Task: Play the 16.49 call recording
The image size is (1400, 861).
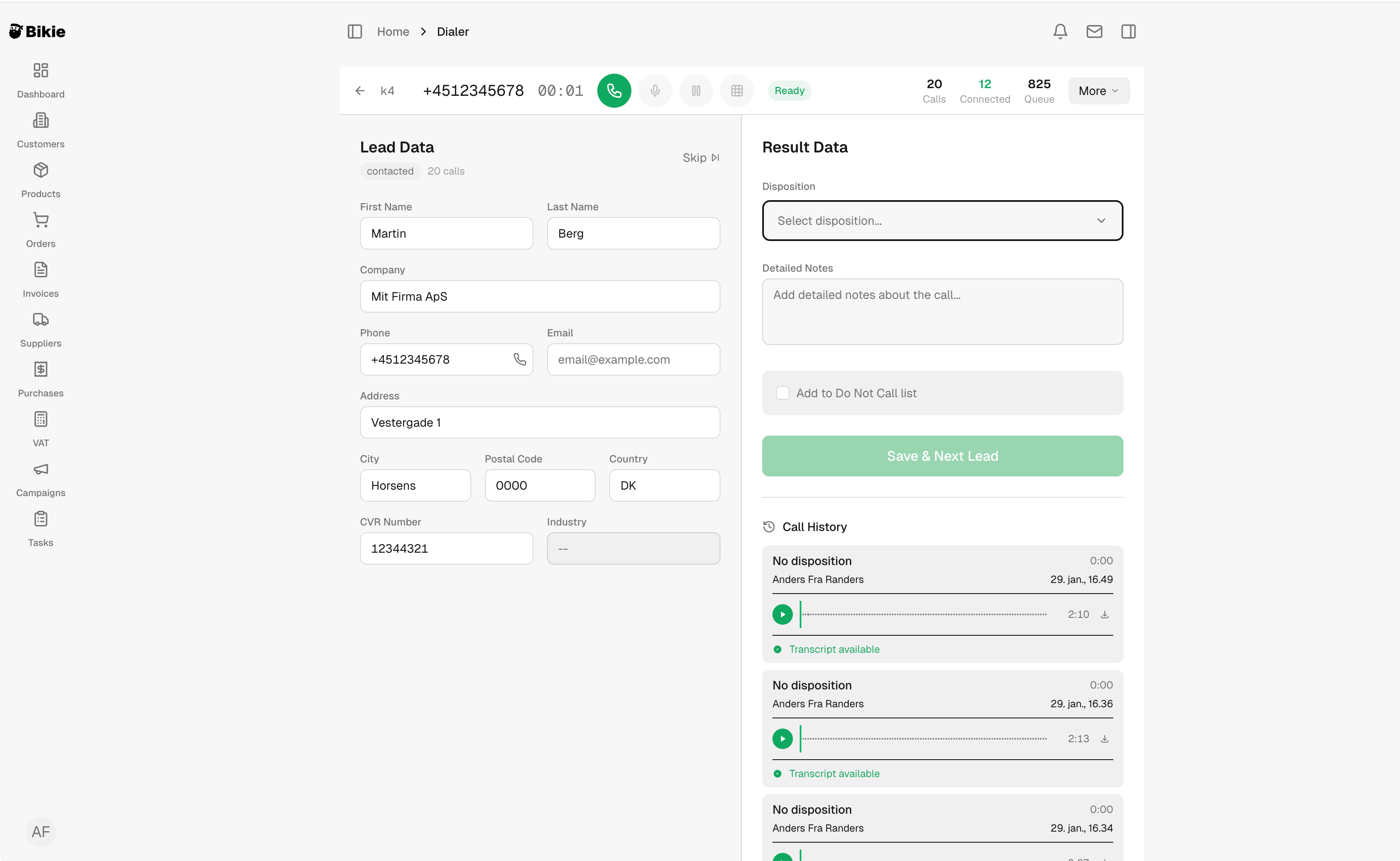Action: pos(782,614)
